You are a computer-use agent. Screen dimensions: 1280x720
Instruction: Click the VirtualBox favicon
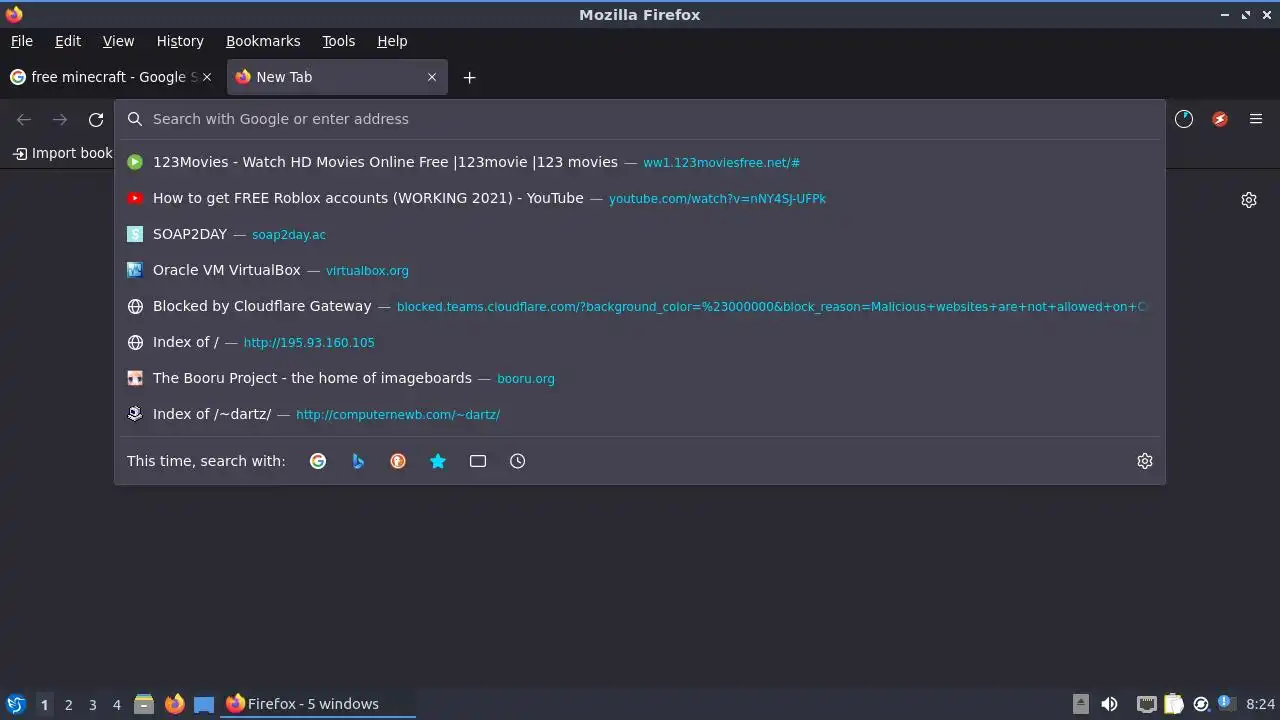click(x=135, y=270)
